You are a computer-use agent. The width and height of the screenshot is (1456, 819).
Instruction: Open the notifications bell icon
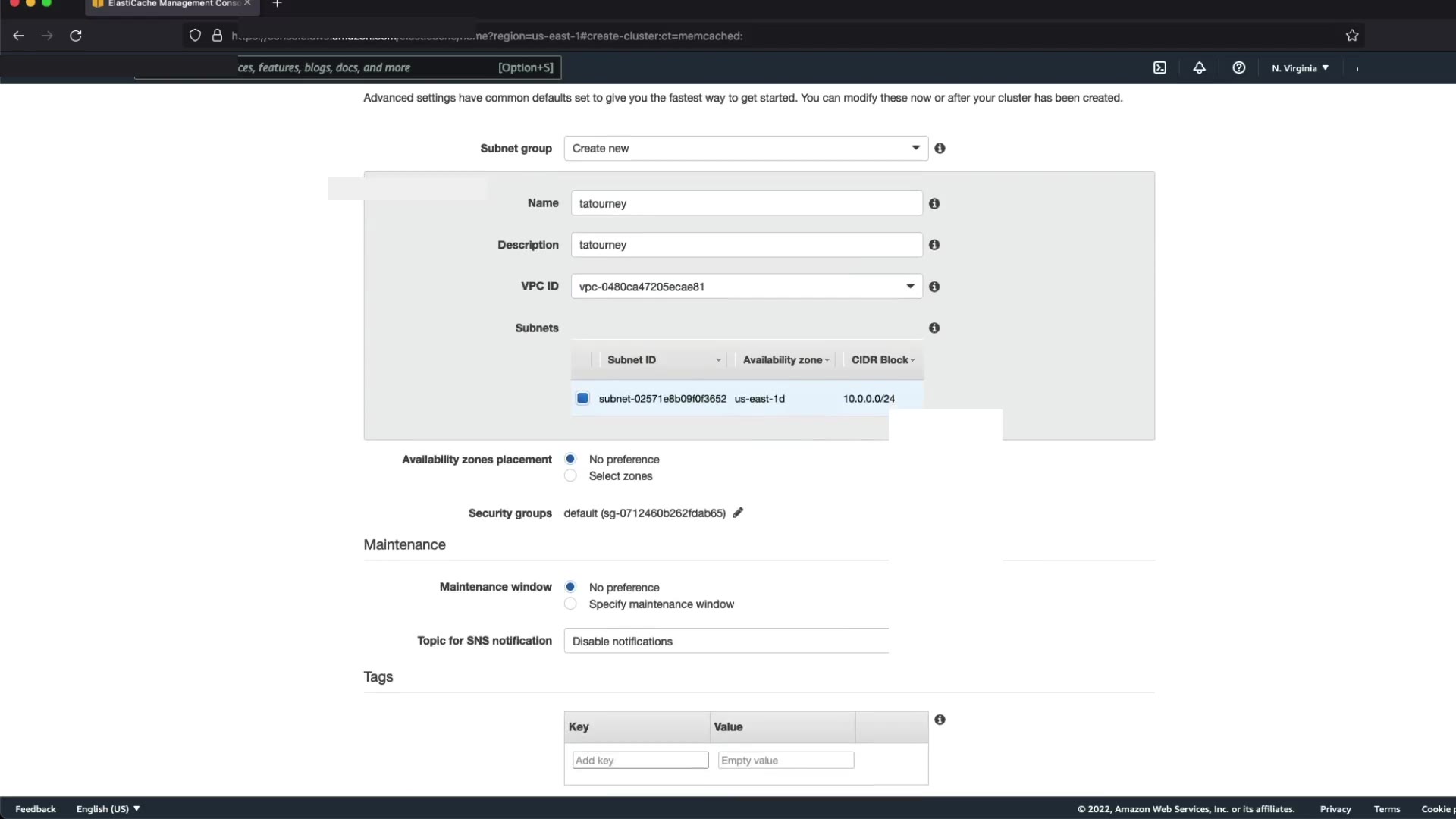pos(1199,67)
